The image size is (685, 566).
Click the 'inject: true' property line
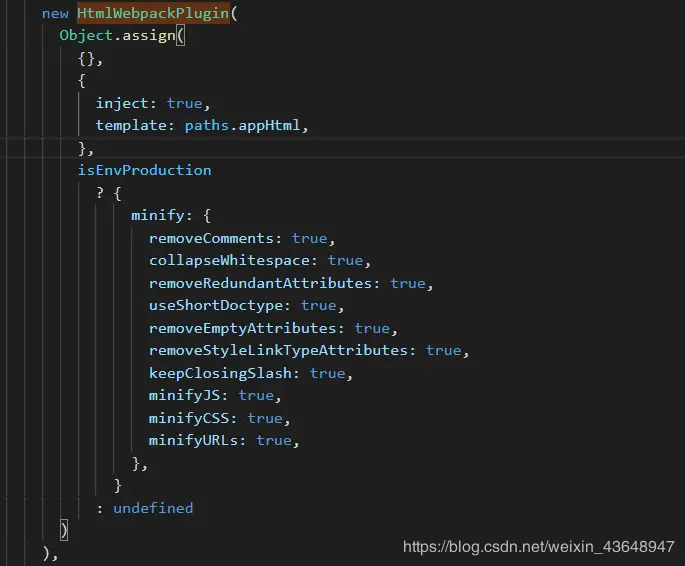[153, 104]
